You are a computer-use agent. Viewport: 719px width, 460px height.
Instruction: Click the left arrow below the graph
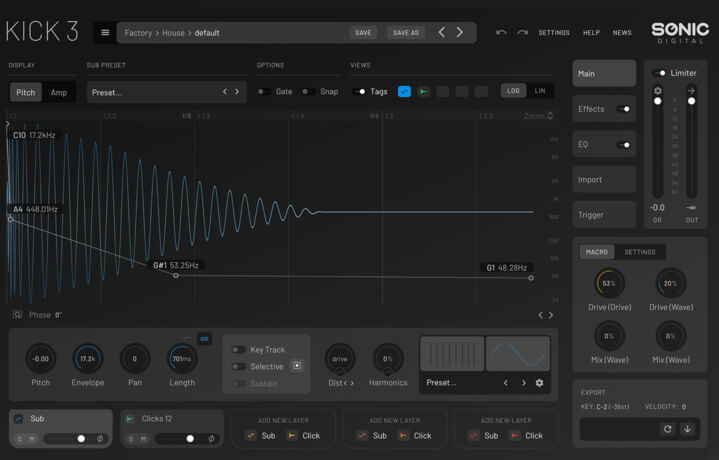click(540, 315)
